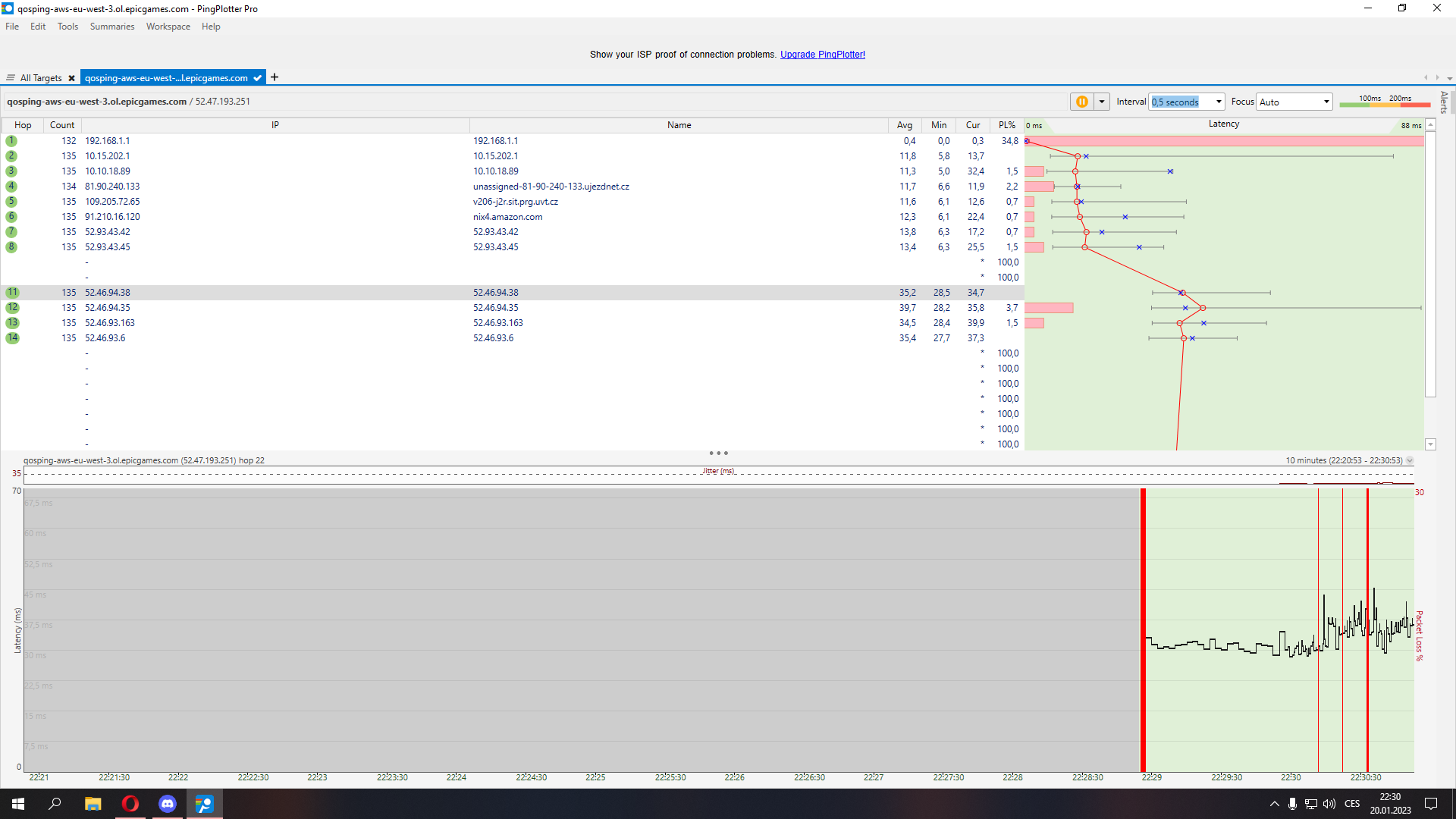Toggle hop 14 green graph indicator
Screen dimensions: 1456x819
click(12, 338)
